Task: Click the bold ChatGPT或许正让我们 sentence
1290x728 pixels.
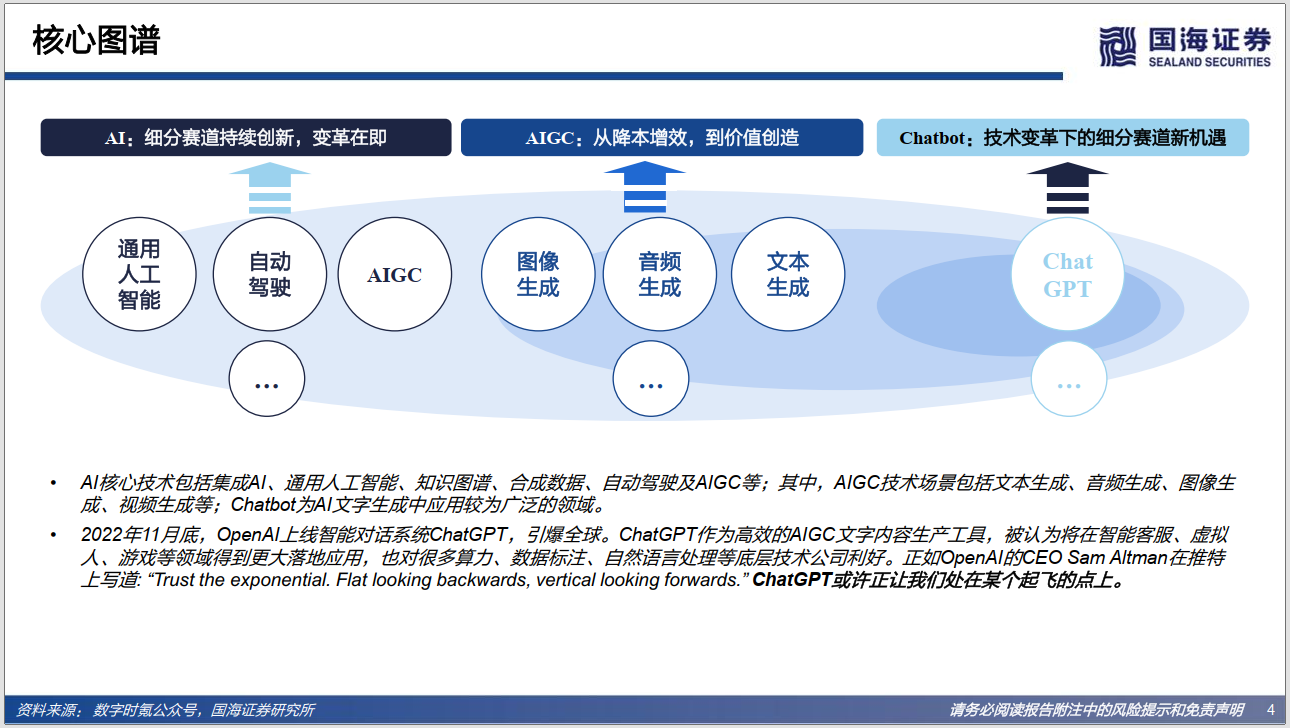Action: pyautogui.click(x=939, y=580)
